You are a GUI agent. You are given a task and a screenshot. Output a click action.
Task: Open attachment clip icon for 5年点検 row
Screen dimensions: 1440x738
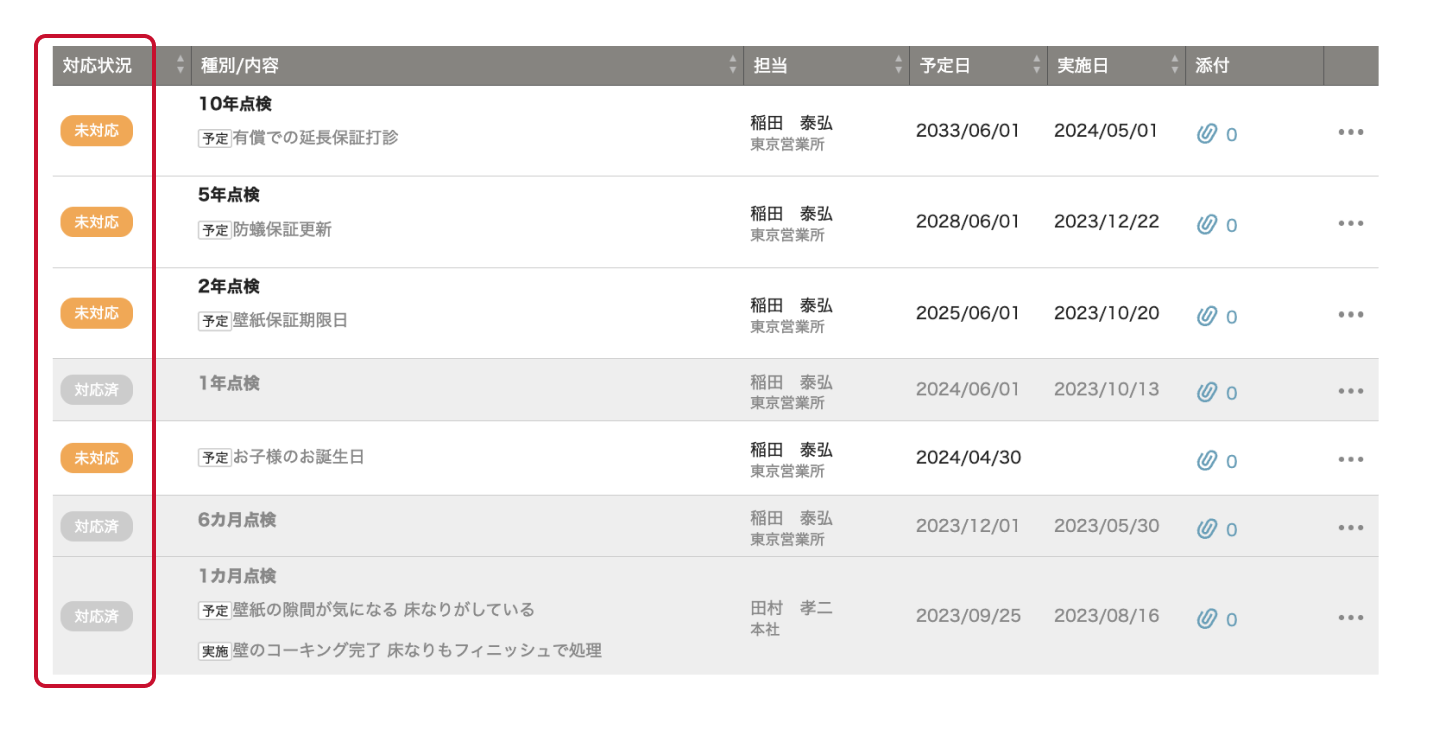point(1207,224)
